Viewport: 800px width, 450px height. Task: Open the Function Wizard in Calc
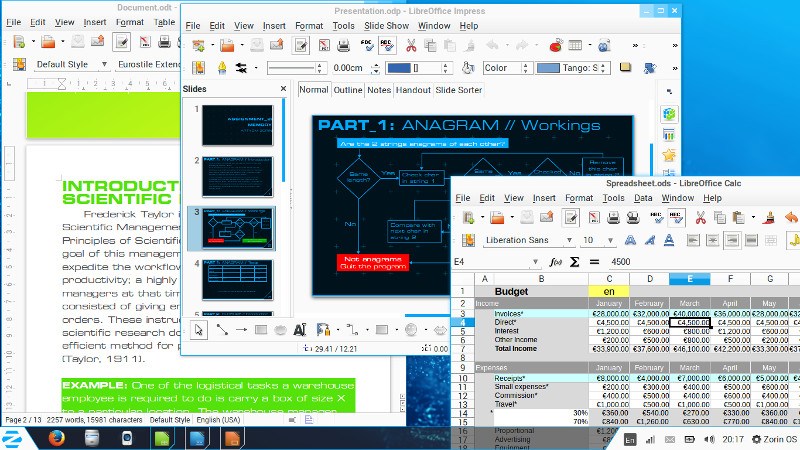pos(556,262)
